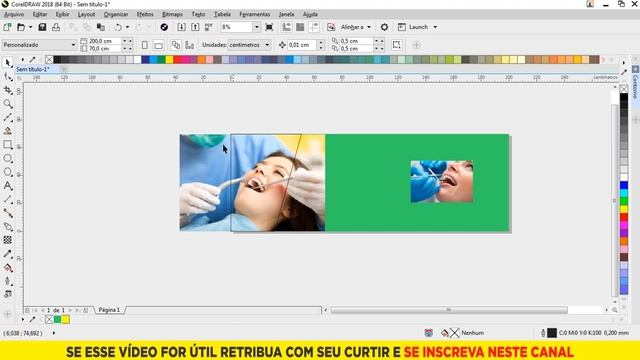Pick the yellow swatch in document palette
This screenshot has width=640, height=360.
65,320
